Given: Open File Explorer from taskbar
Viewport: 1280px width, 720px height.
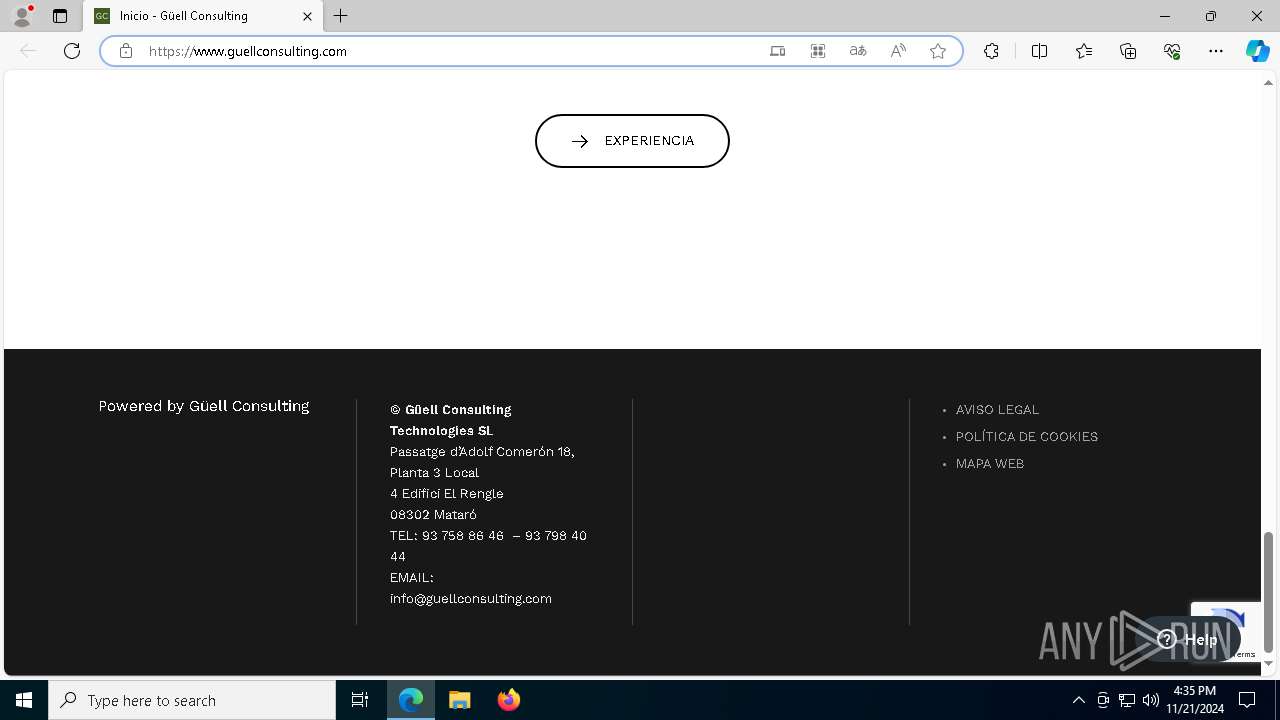Looking at the screenshot, I should click(x=460, y=700).
